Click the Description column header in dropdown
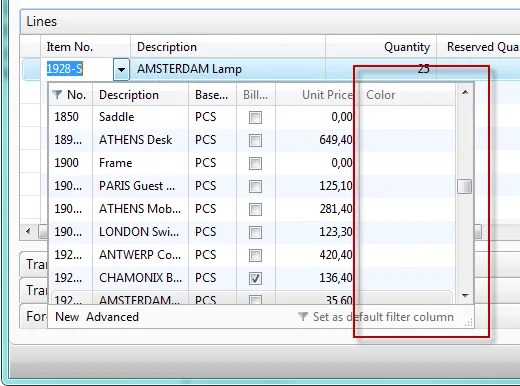 click(x=129, y=95)
